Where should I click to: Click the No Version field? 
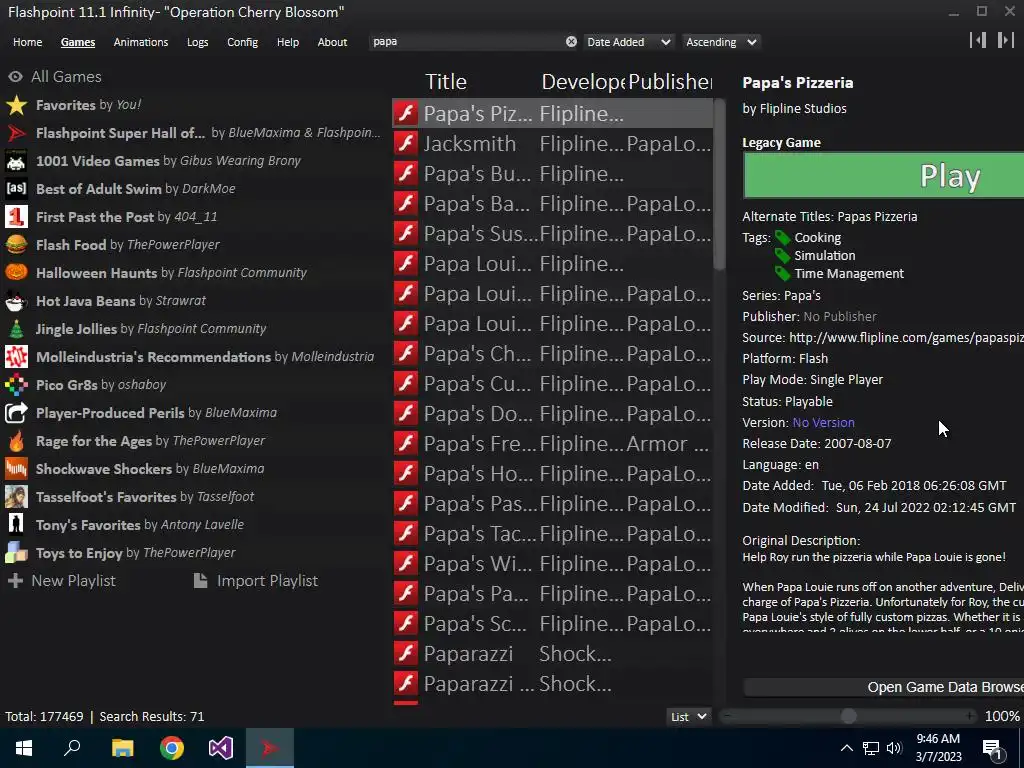click(824, 423)
